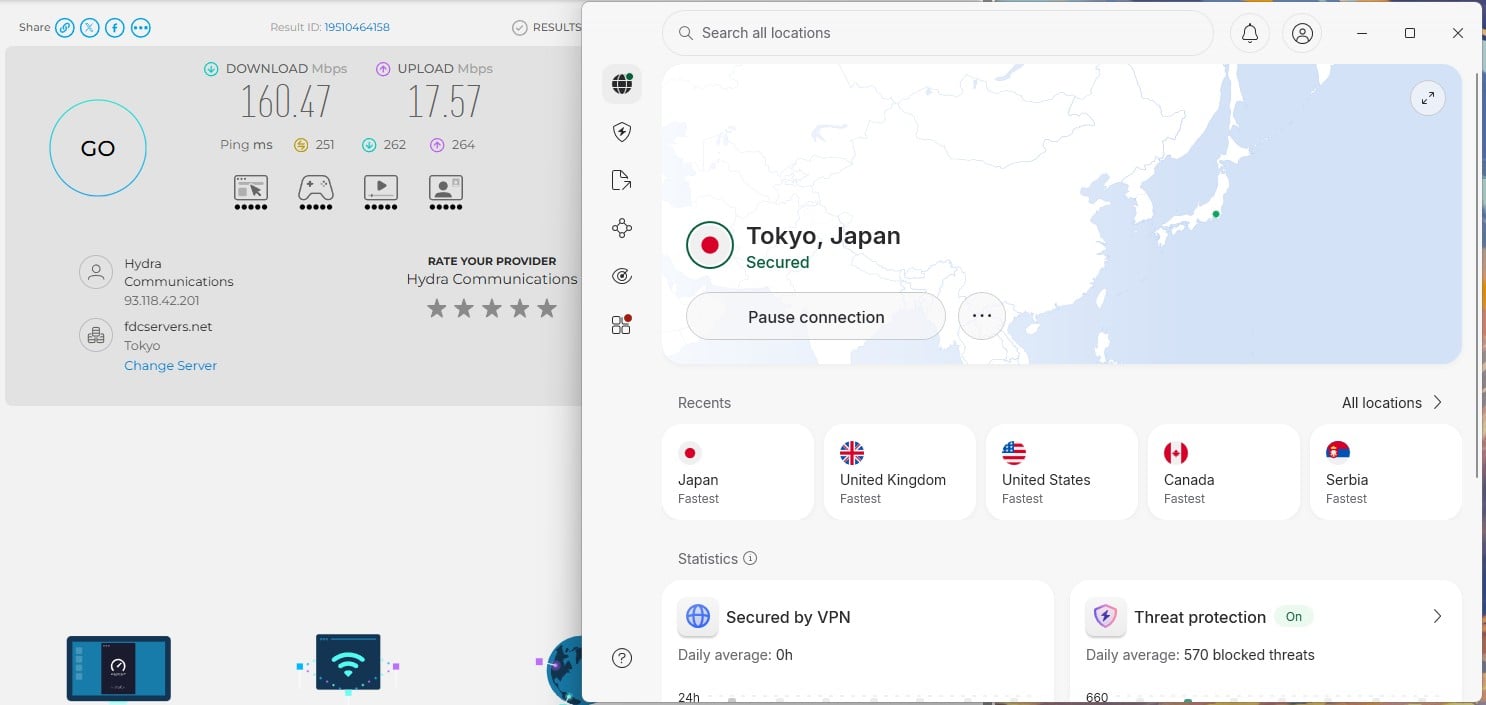Click the Secured status text
This screenshot has width=1486, height=705.
(x=778, y=263)
